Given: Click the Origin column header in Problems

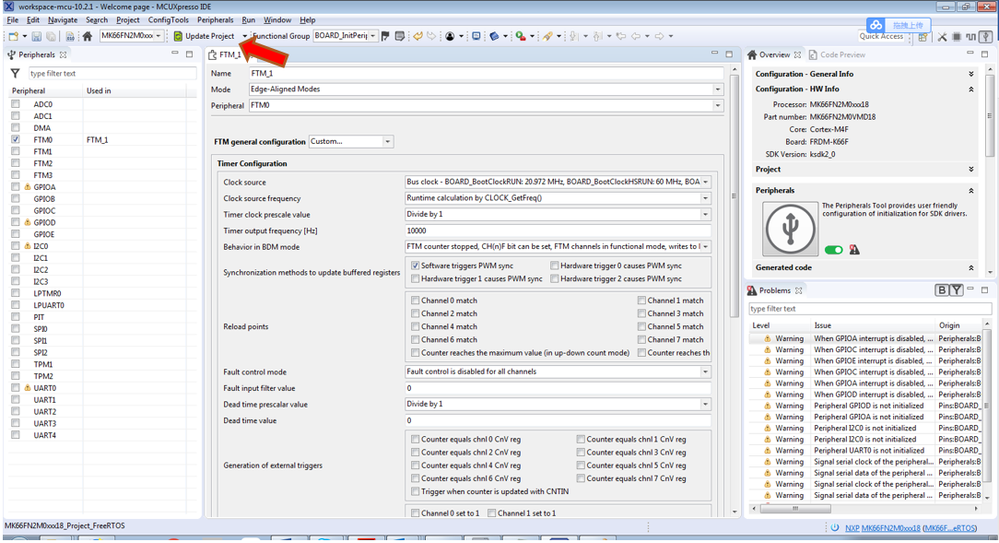Looking at the screenshot, I should coord(949,326).
